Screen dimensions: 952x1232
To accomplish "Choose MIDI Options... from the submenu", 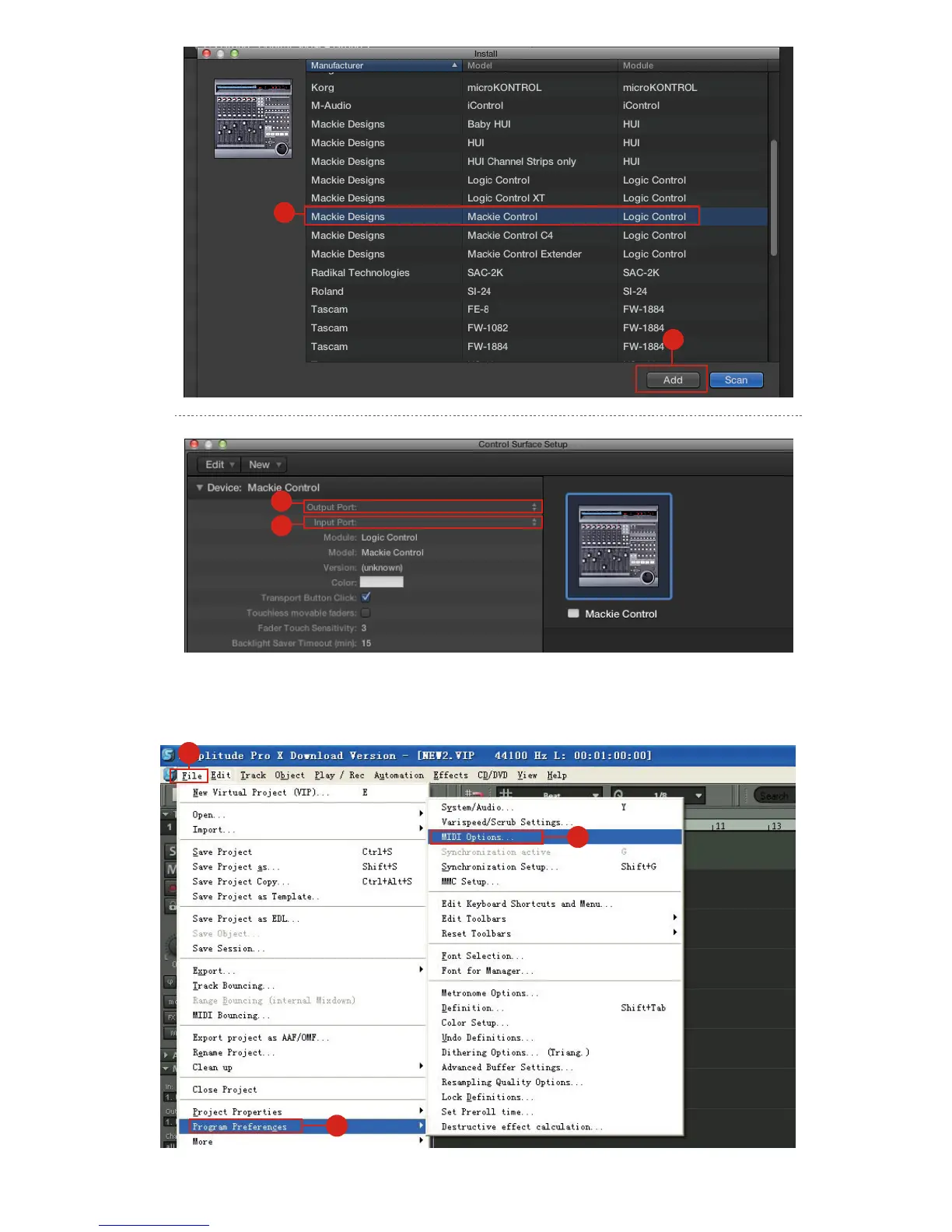I will (555, 837).
